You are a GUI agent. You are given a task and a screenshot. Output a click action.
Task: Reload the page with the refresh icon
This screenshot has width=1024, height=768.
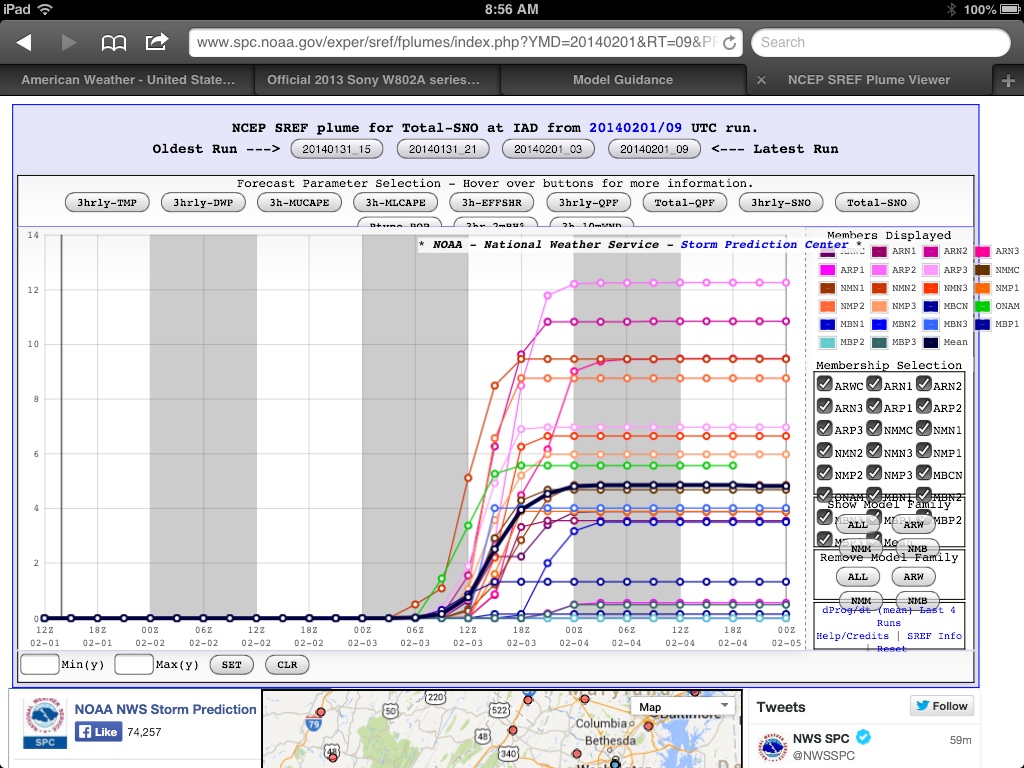tap(729, 42)
